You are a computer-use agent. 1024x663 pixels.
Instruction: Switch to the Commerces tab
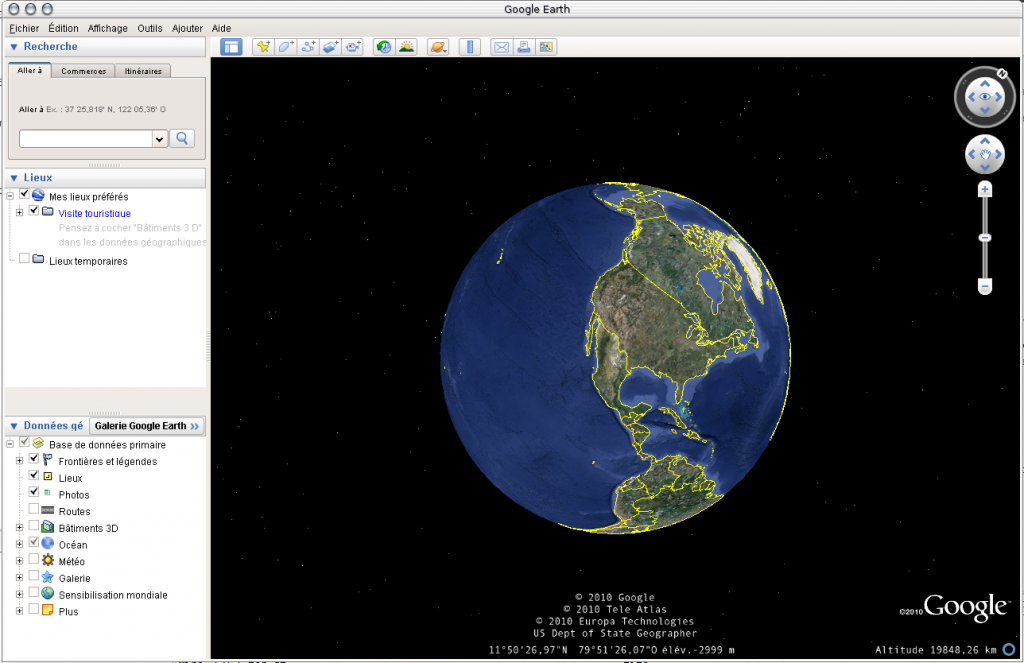(84, 71)
